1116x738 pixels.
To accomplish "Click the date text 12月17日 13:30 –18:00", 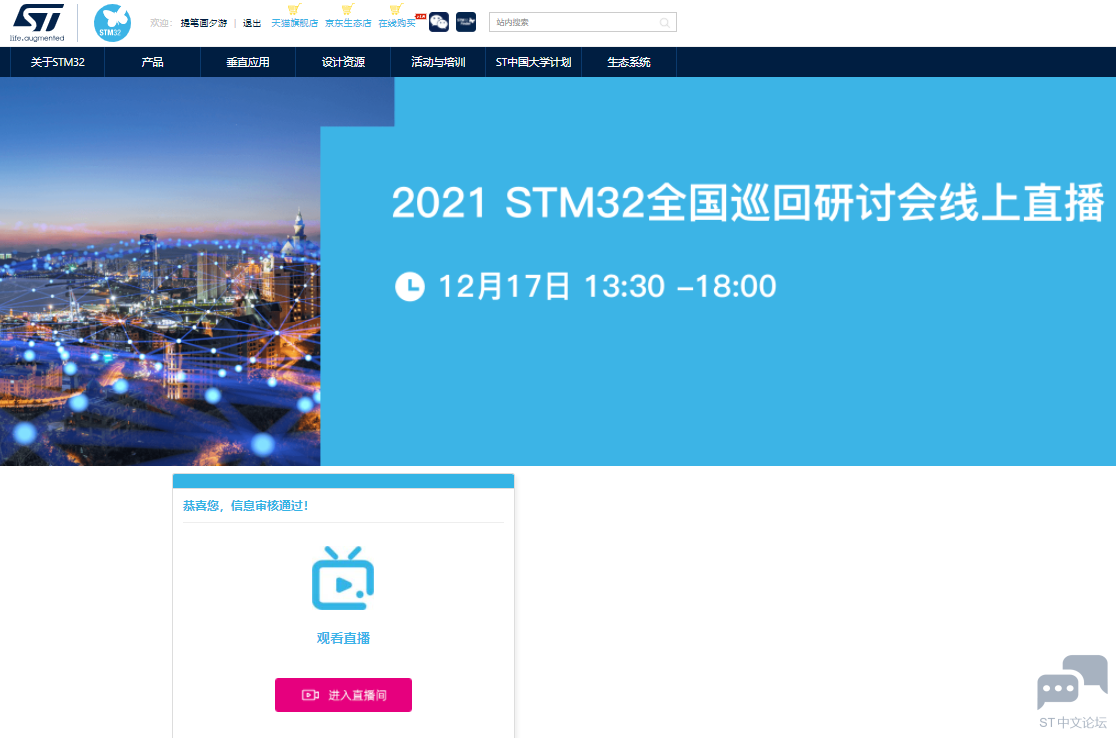I will [607, 287].
